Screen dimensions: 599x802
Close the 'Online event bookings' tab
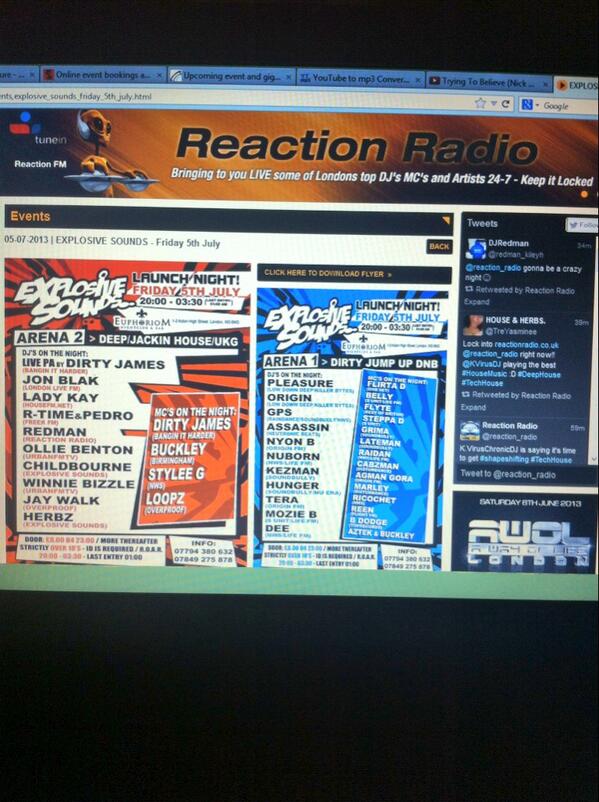159,75
